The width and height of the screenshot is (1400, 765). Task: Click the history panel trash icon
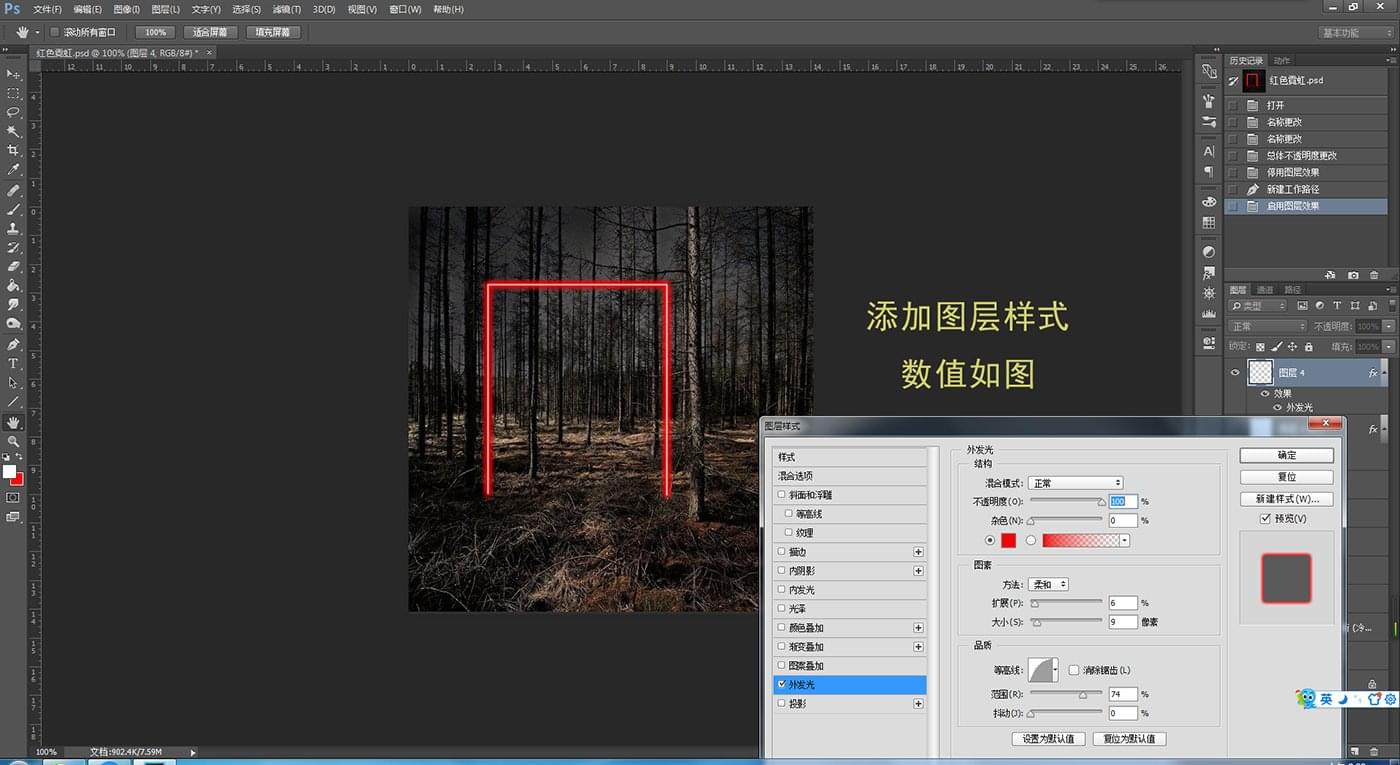tap(1374, 275)
